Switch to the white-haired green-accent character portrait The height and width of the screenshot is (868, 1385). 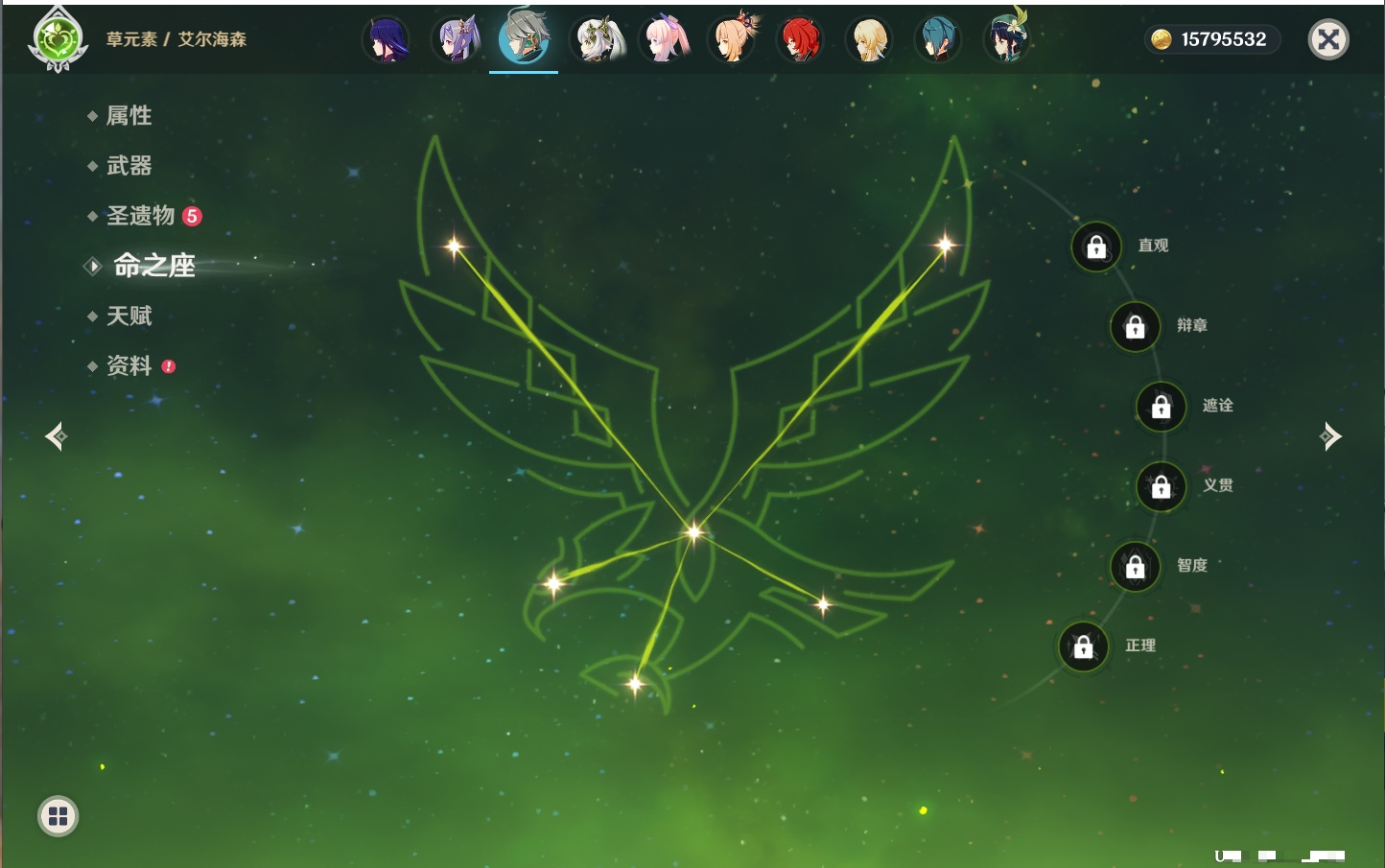tap(599, 40)
